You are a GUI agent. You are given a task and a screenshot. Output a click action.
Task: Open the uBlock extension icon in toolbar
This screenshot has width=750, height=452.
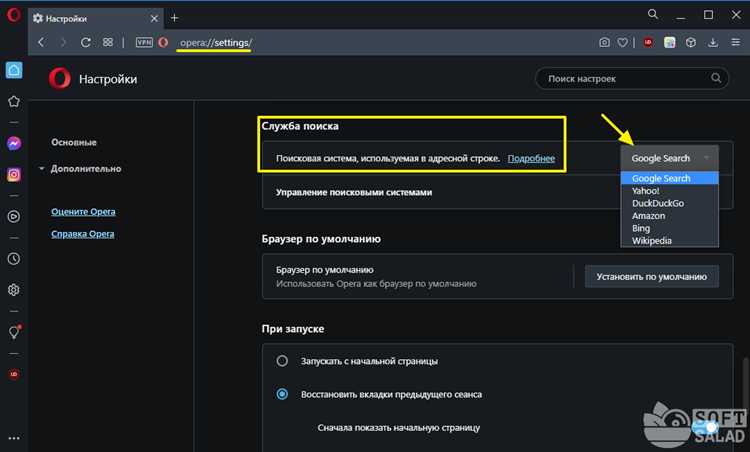[x=648, y=43]
